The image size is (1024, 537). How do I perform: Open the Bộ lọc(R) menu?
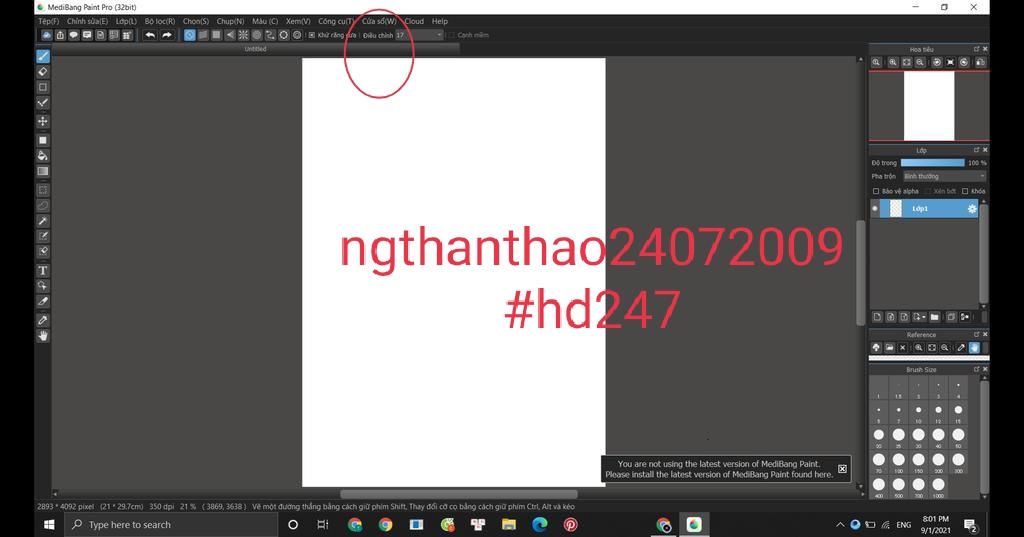(160, 22)
